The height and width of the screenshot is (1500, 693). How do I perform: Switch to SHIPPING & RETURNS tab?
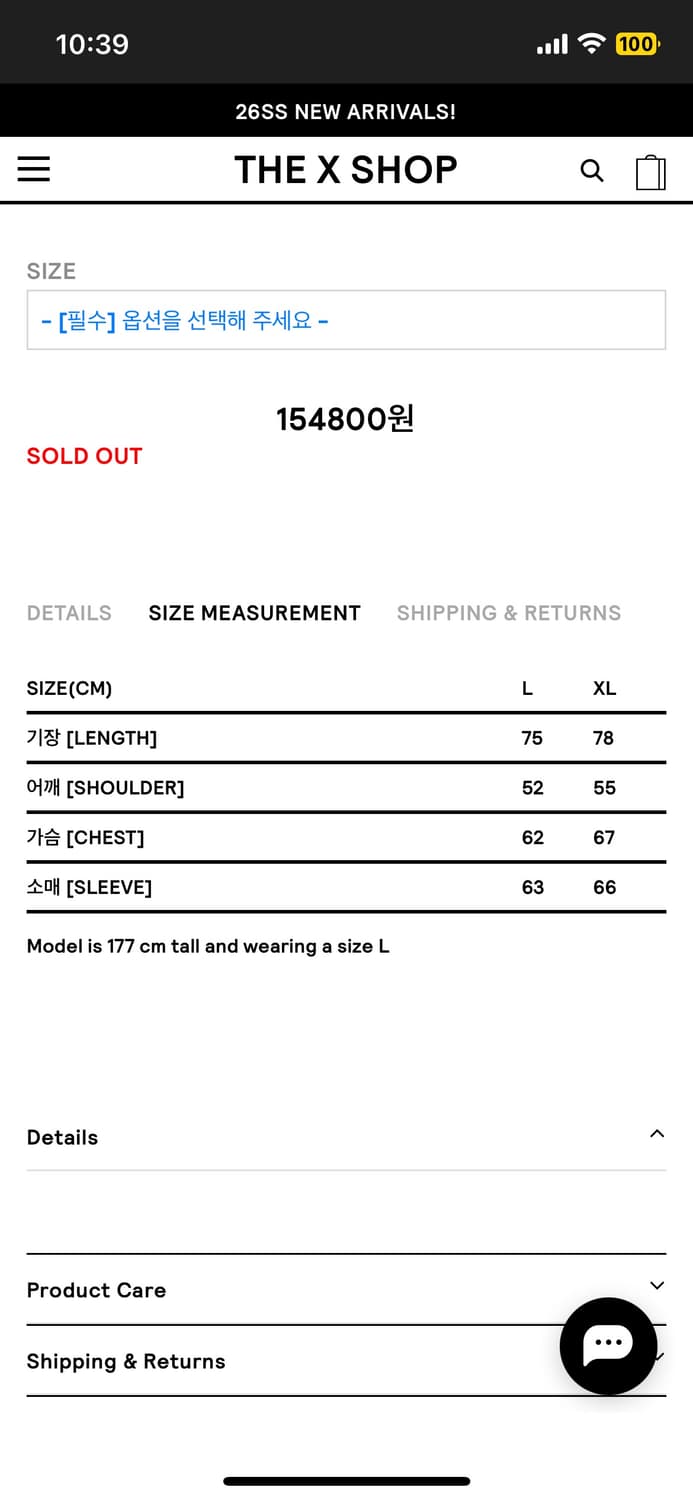[508, 613]
